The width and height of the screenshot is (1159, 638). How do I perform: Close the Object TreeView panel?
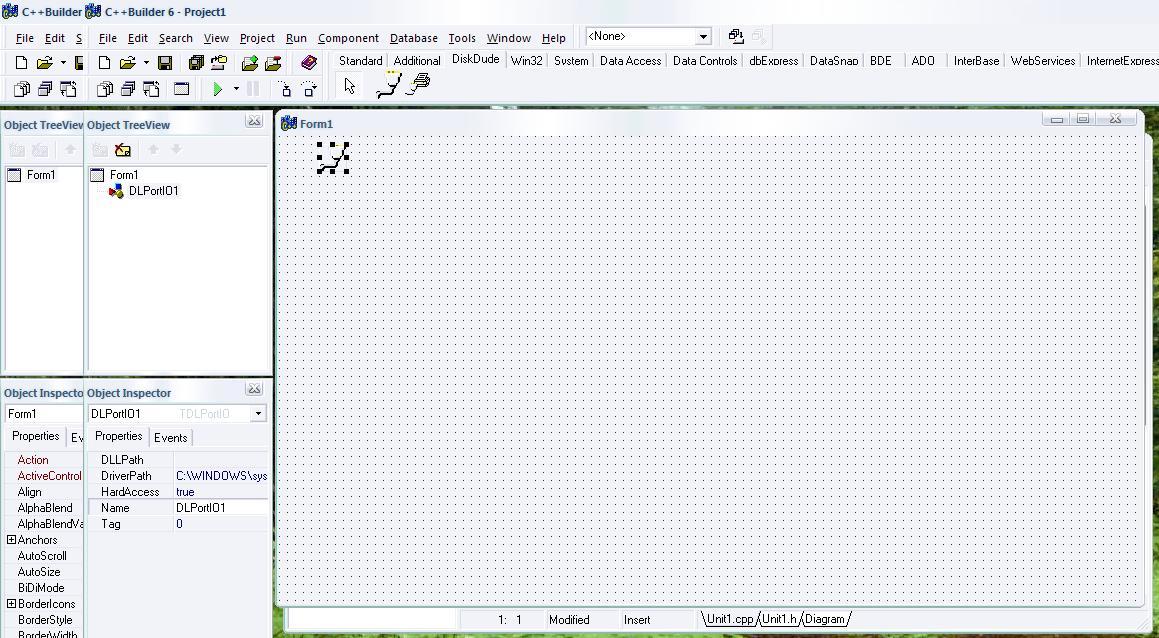(x=254, y=121)
